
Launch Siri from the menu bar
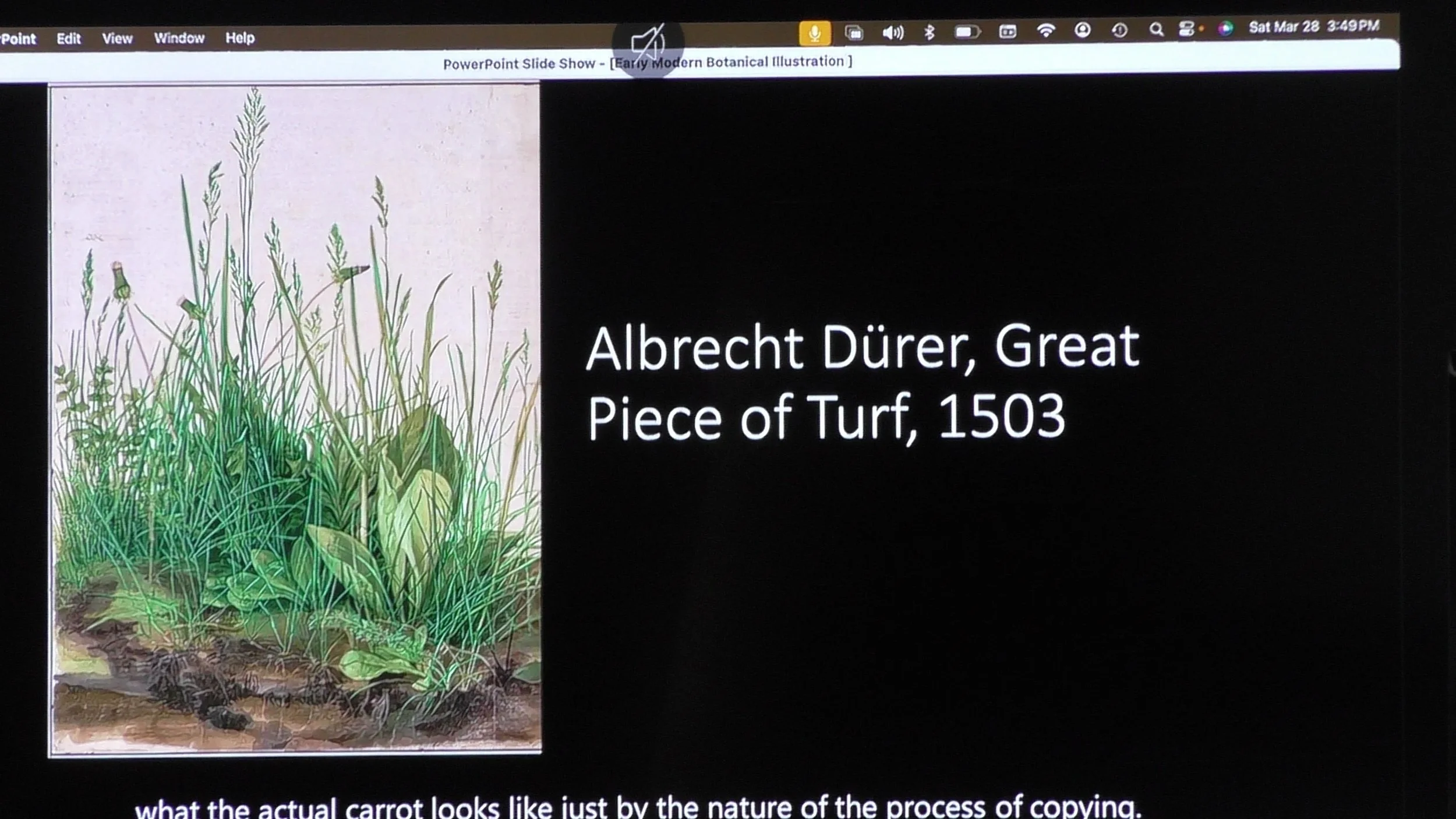[x=1225, y=28]
